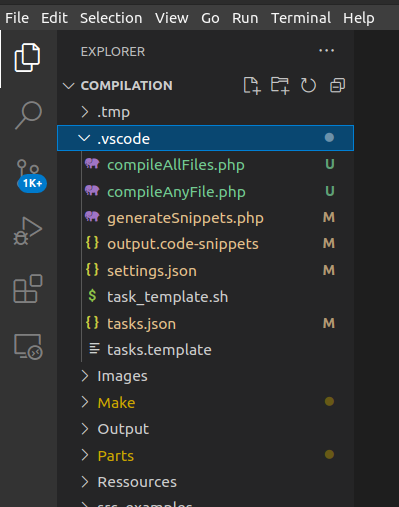Image resolution: width=399 pixels, height=507 pixels.
Task: Collapse the .vscode folder chevron
Action: [x=84, y=138]
